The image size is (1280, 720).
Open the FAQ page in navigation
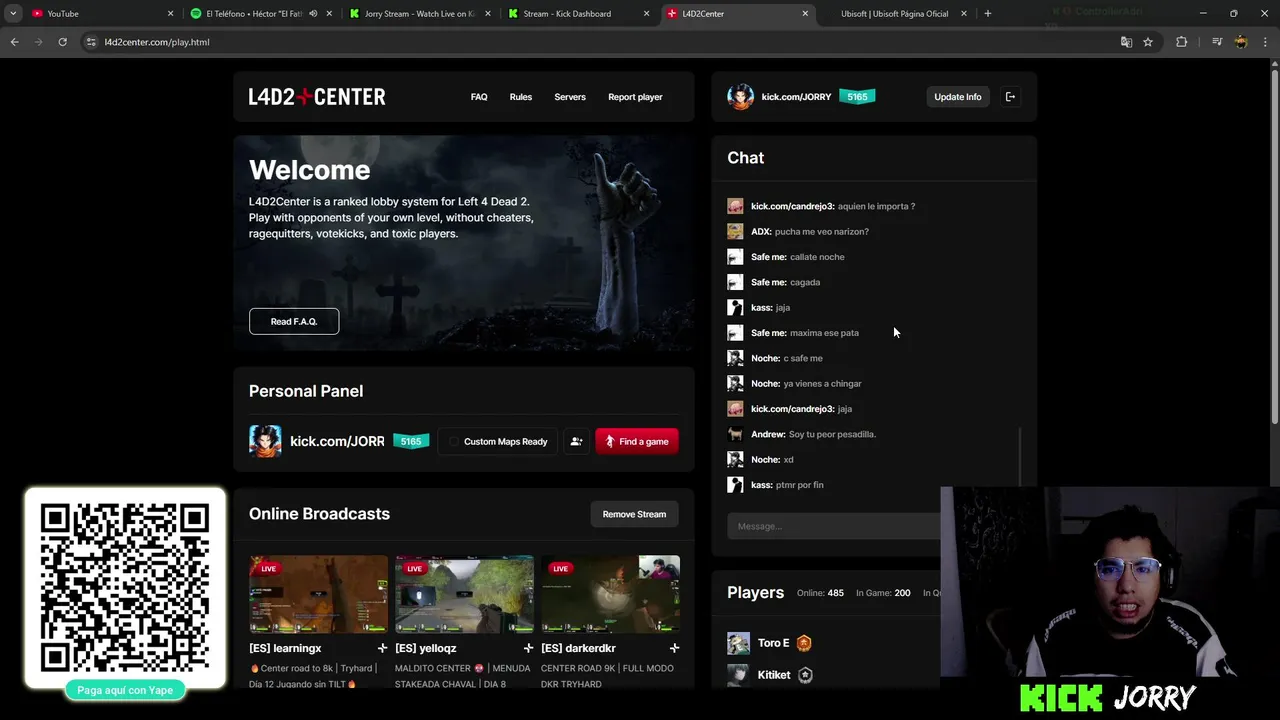point(479,97)
